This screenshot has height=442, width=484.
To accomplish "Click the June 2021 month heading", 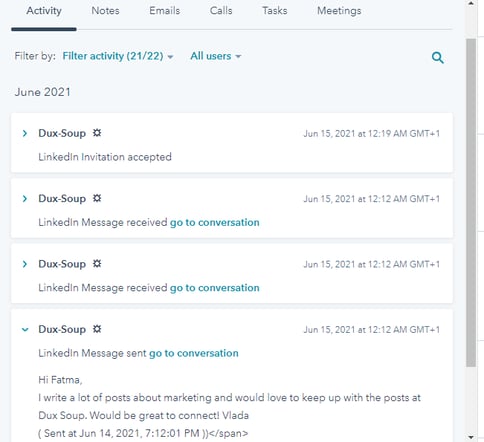I will [x=43, y=92].
